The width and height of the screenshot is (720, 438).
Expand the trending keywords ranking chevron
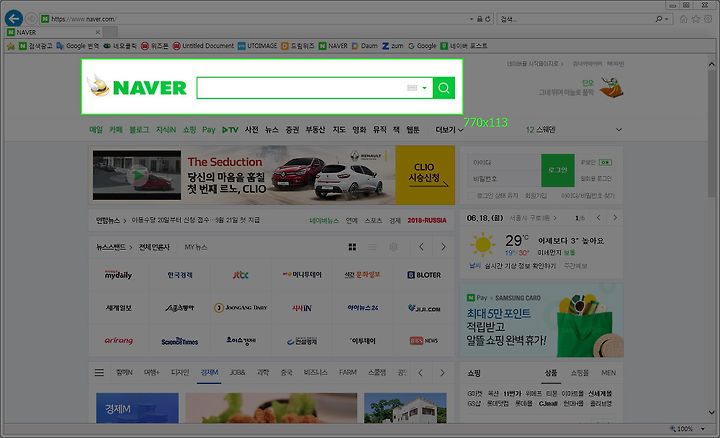(619, 129)
